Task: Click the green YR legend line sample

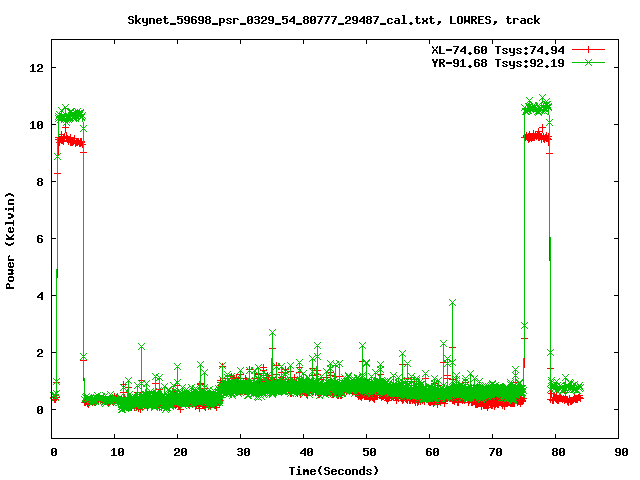Action: point(588,62)
